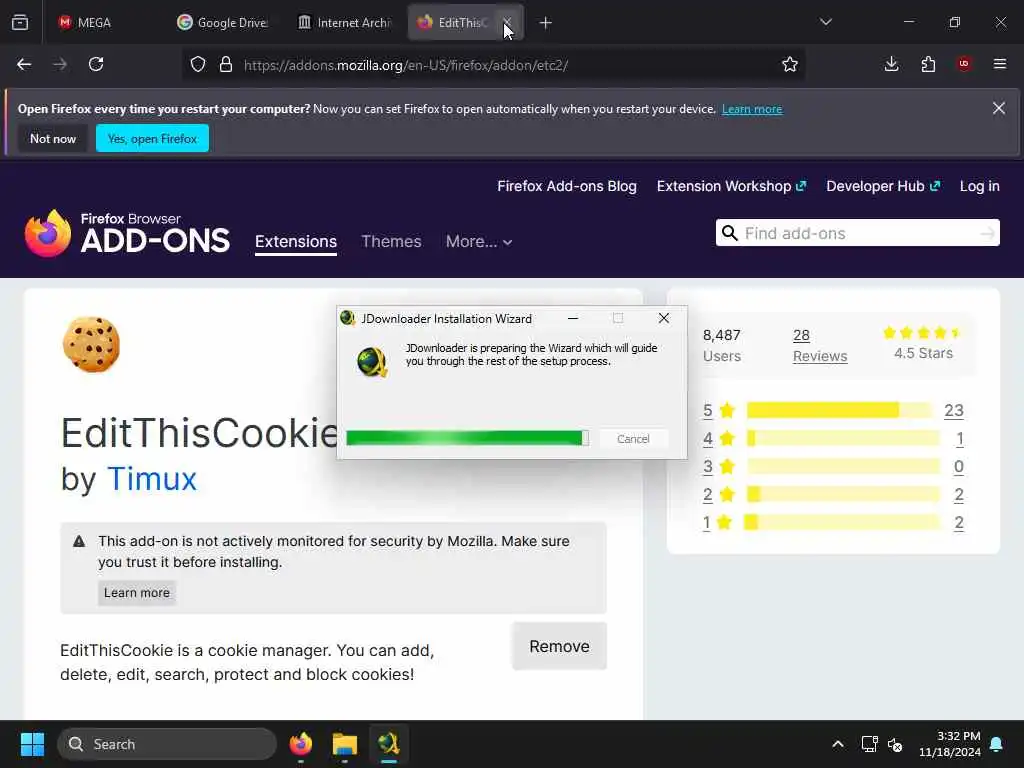The width and height of the screenshot is (1024, 768).
Task: Open the list all tabs chevron
Action: [x=825, y=22]
